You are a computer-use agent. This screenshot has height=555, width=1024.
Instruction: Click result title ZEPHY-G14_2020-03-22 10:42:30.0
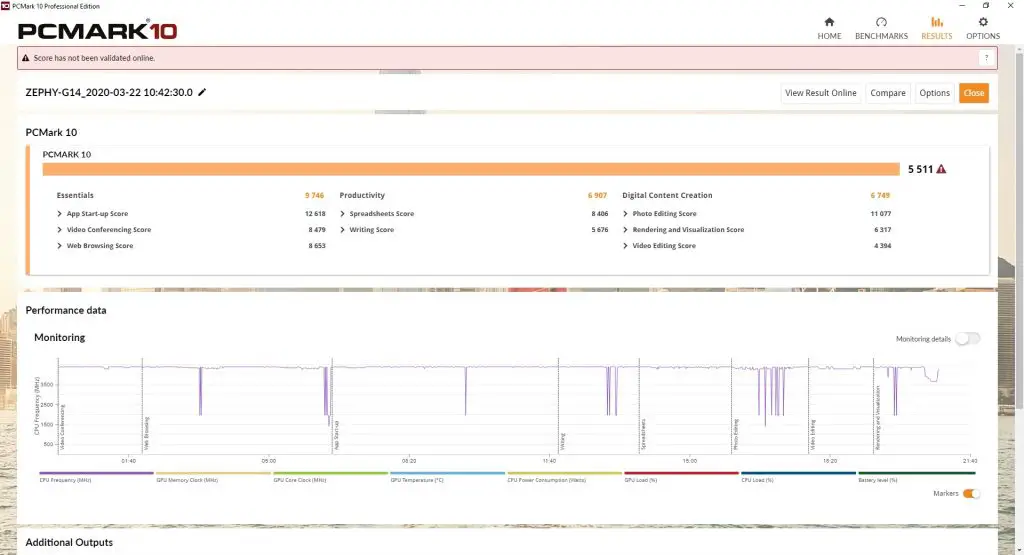pos(109,93)
